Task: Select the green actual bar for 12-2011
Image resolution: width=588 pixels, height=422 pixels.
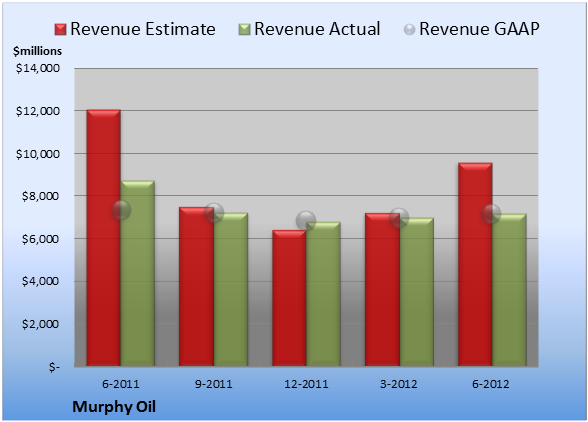Action: click(x=323, y=294)
